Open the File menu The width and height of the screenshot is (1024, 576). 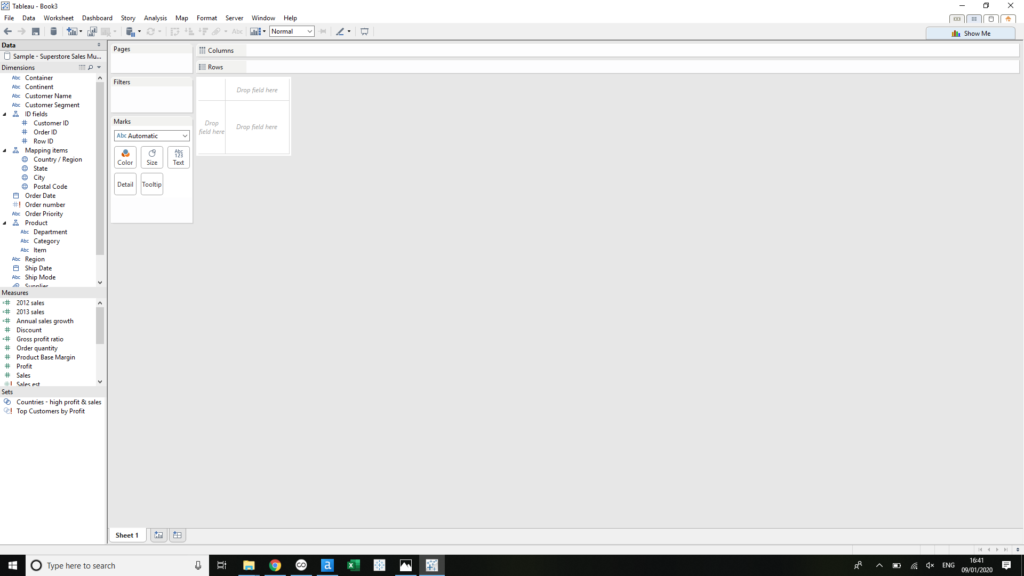point(9,18)
